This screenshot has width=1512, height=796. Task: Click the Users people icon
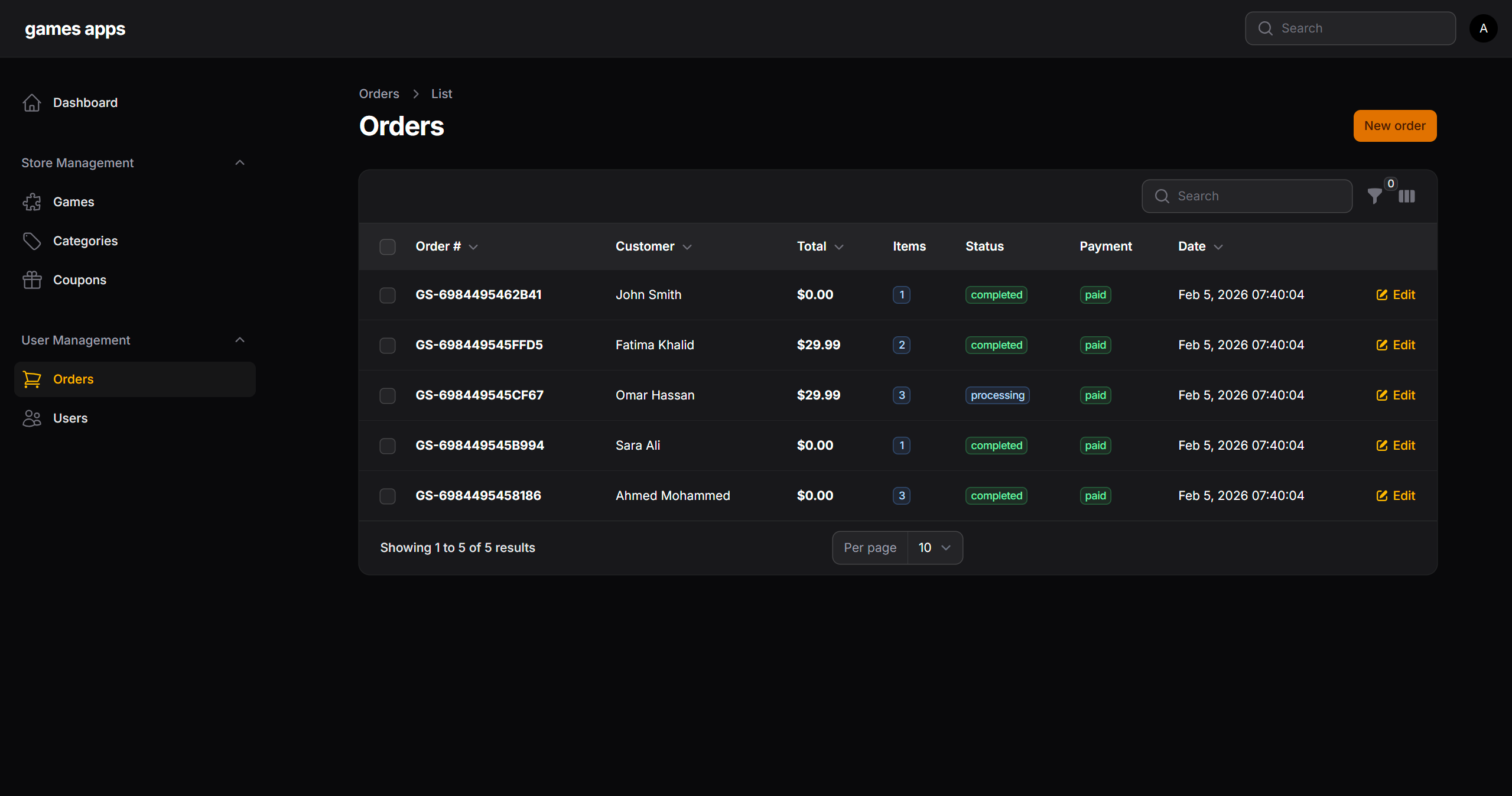point(32,418)
